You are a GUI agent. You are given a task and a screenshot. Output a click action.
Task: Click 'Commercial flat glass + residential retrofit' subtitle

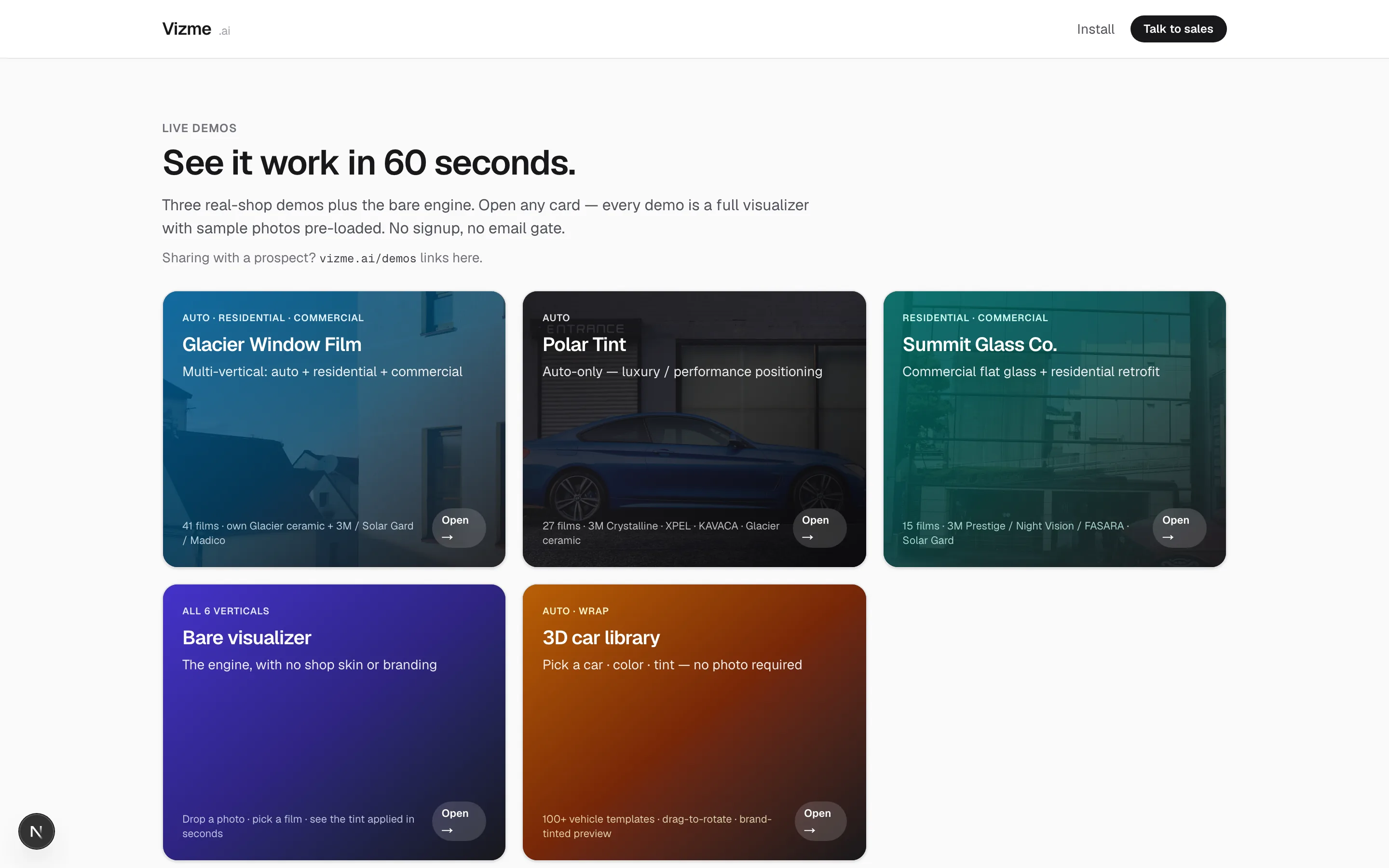pyautogui.click(x=1030, y=371)
